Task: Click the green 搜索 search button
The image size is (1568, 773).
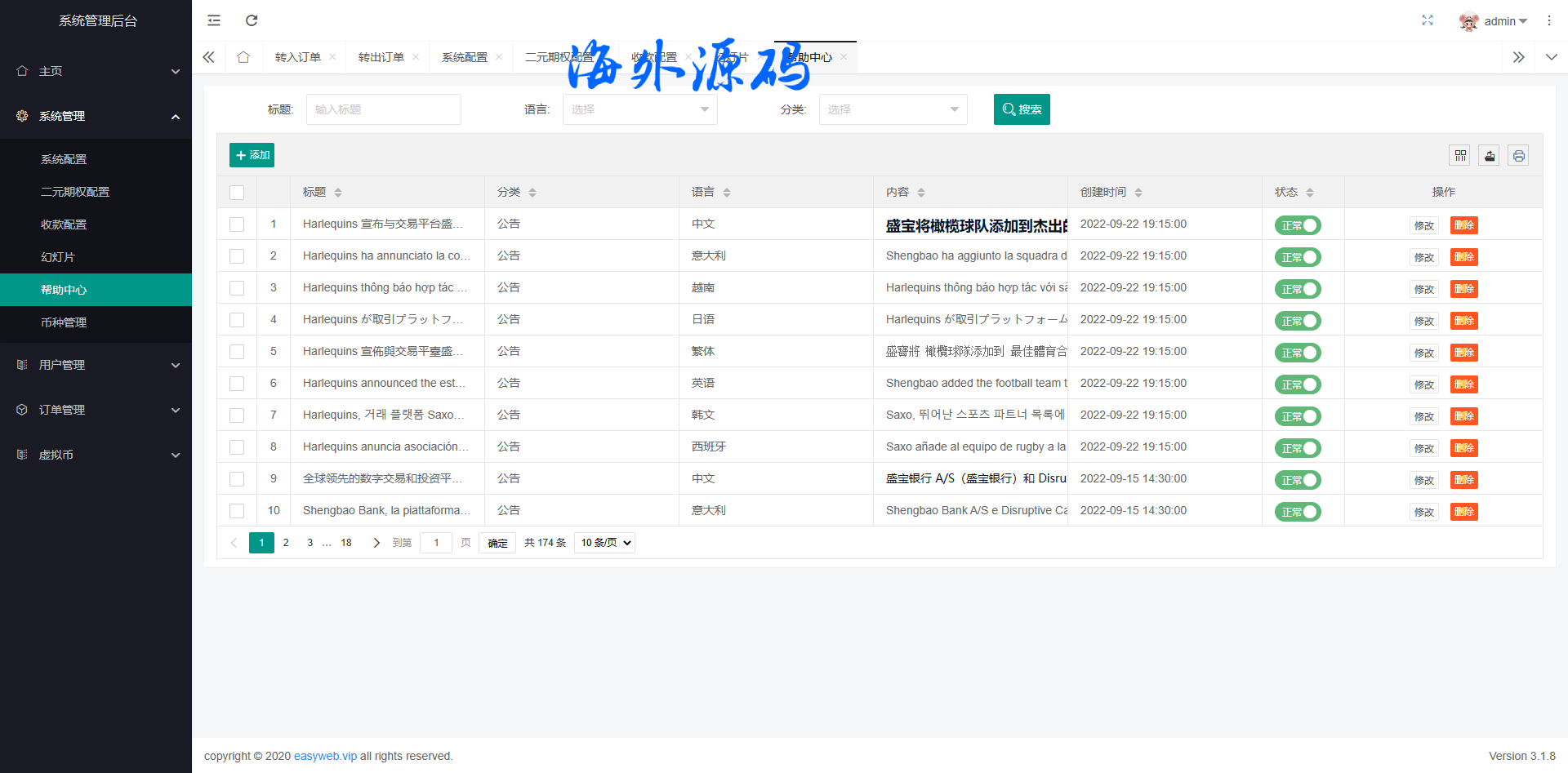Action: pyautogui.click(x=1021, y=109)
